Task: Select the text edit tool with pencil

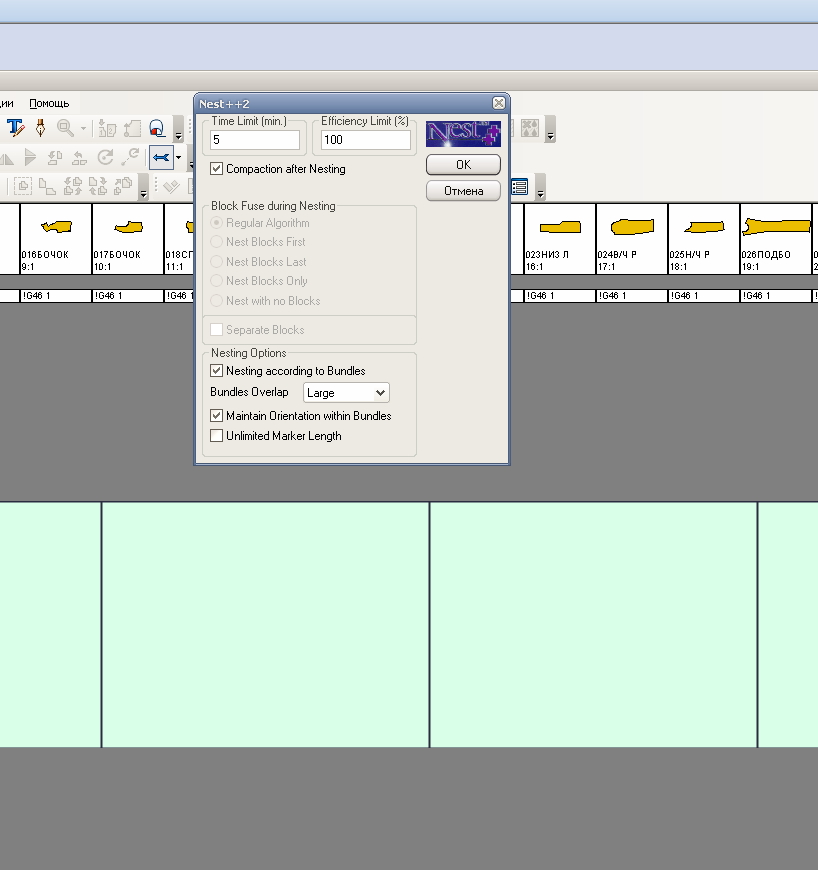Action: (x=16, y=128)
